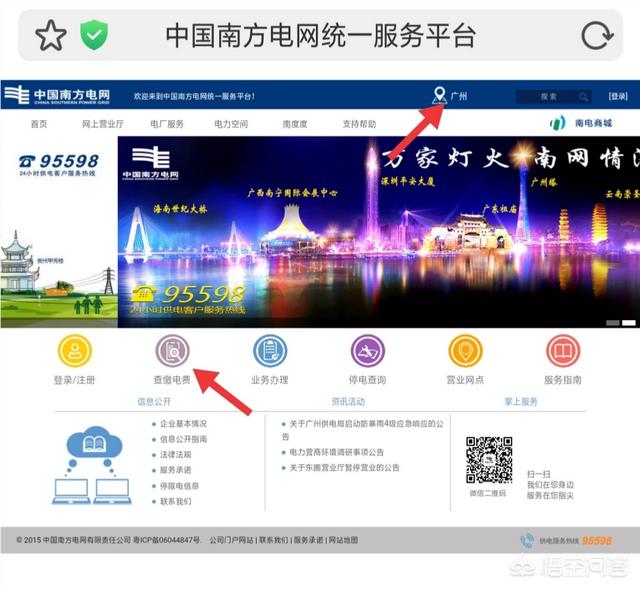The width and height of the screenshot is (640, 589).
Task: Reload the page with refresh icon
Action: [x=597, y=35]
